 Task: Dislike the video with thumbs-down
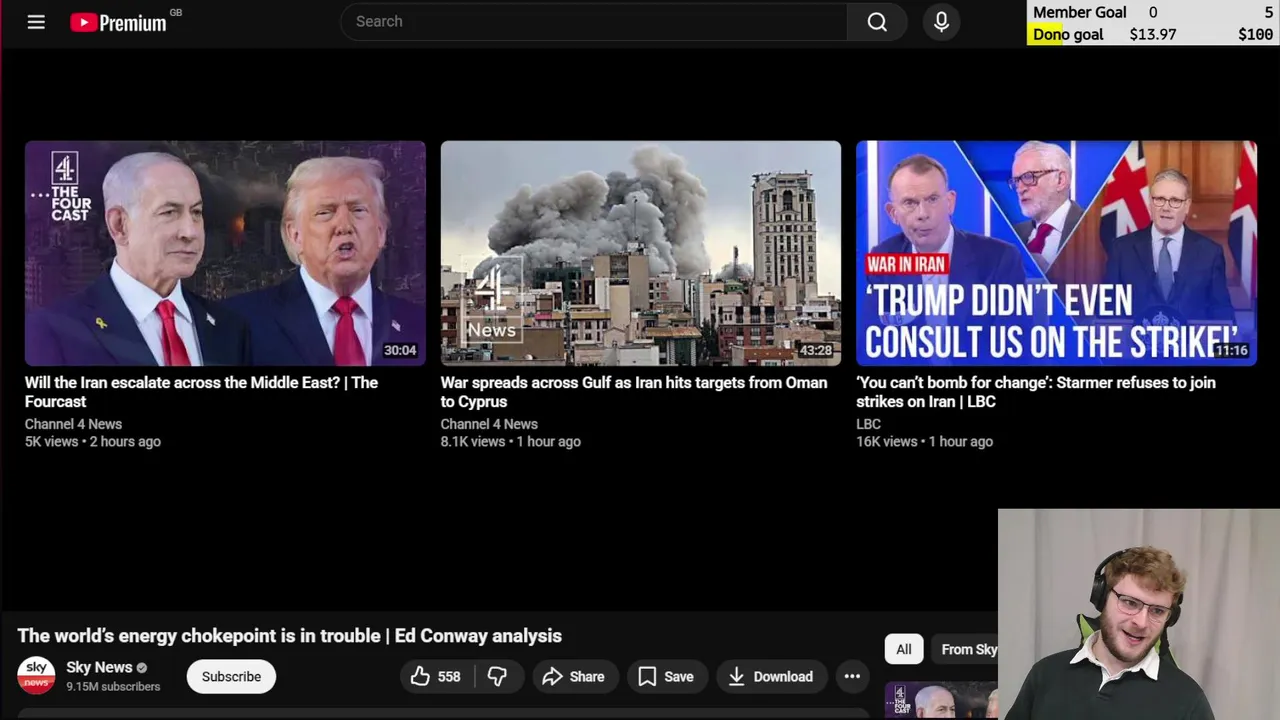pyautogui.click(x=497, y=677)
